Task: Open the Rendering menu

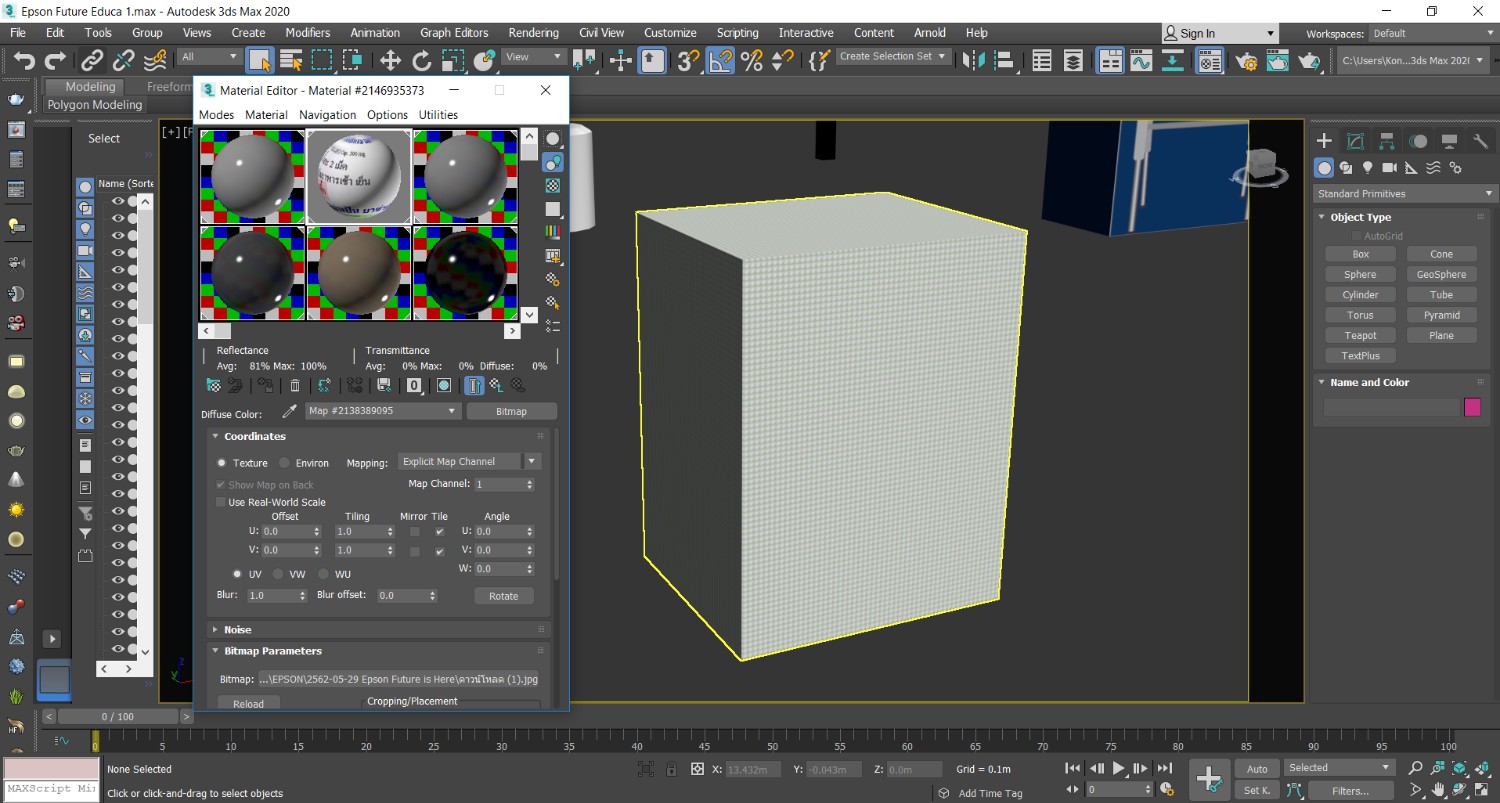Action: pyautogui.click(x=533, y=33)
